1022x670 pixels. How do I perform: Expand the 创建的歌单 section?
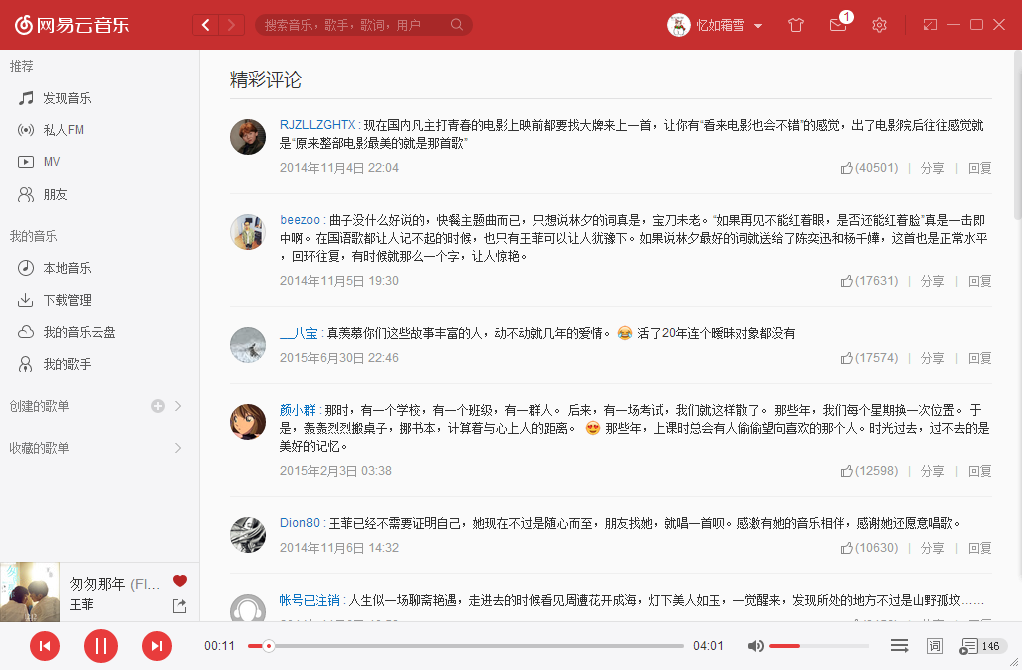tap(178, 406)
